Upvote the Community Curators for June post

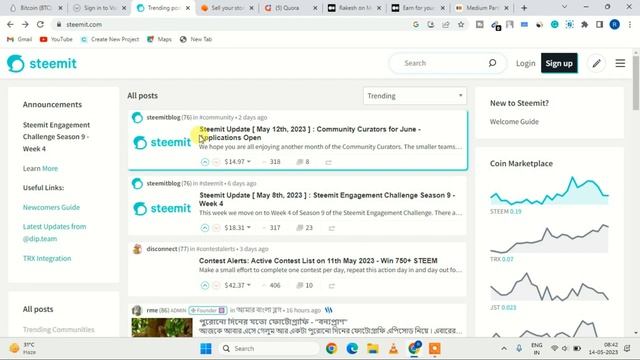[x=205, y=162]
